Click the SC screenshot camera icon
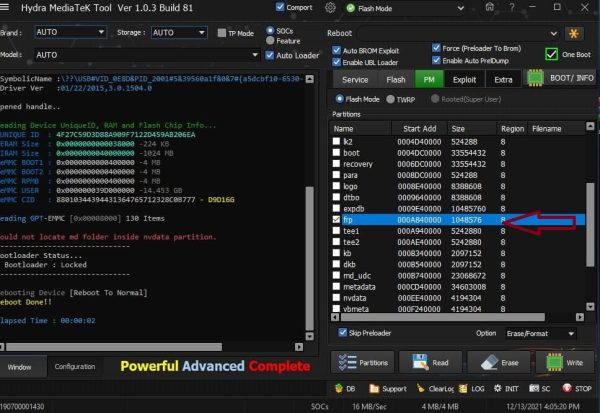 click(x=534, y=389)
